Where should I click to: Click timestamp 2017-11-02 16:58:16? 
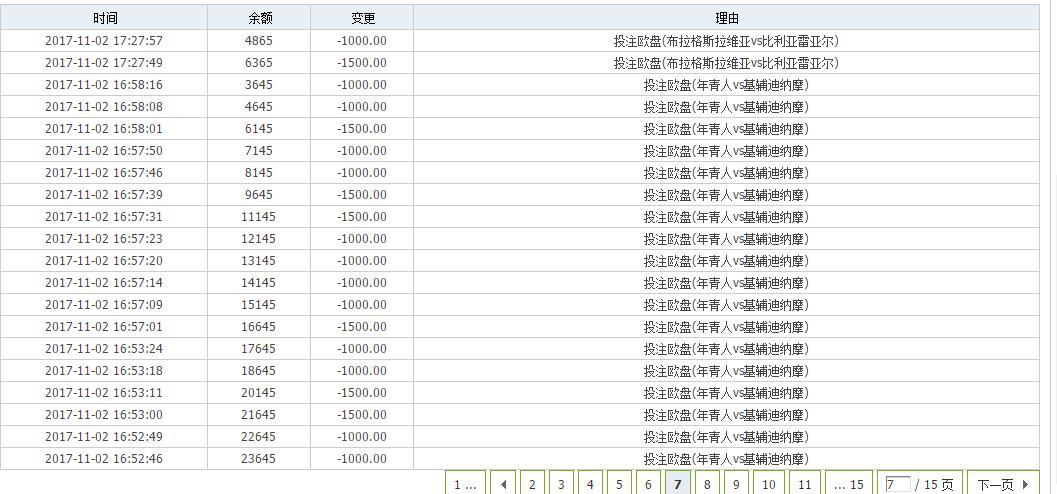[x=104, y=85]
